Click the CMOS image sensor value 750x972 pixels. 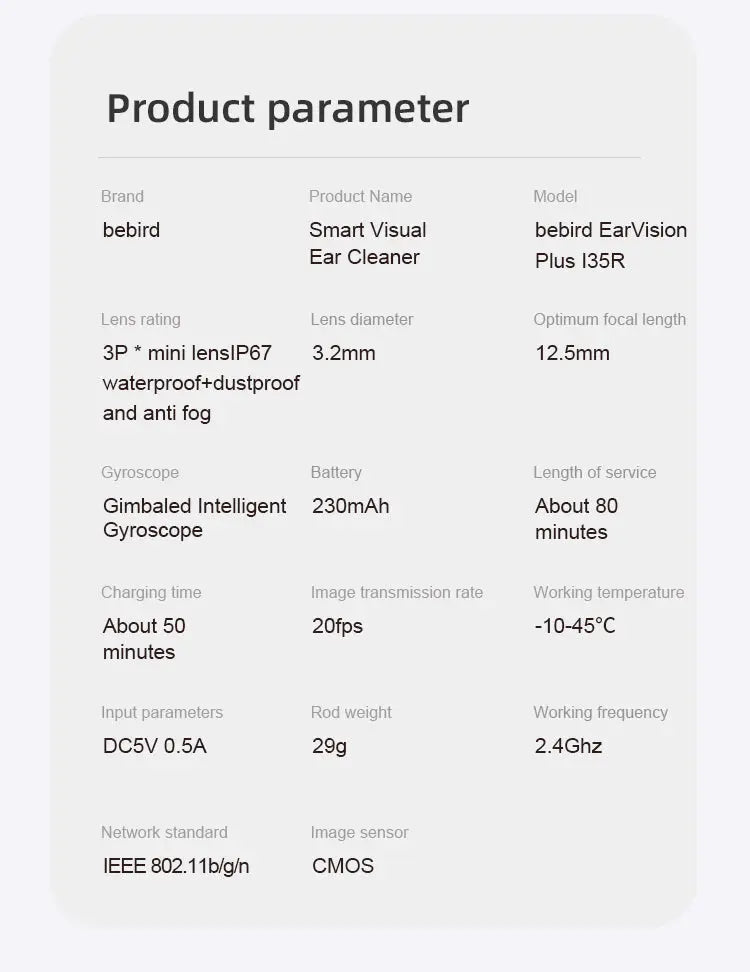(343, 866)
